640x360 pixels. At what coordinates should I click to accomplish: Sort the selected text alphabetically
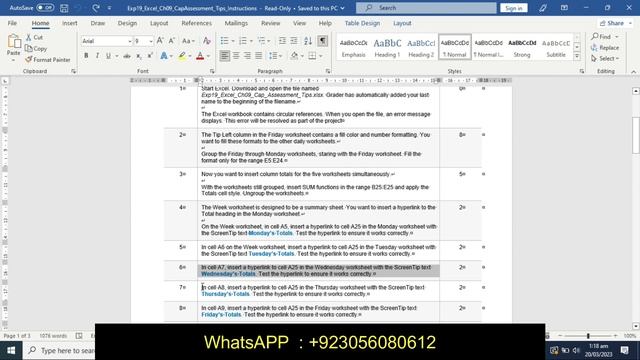coord(308,41)
